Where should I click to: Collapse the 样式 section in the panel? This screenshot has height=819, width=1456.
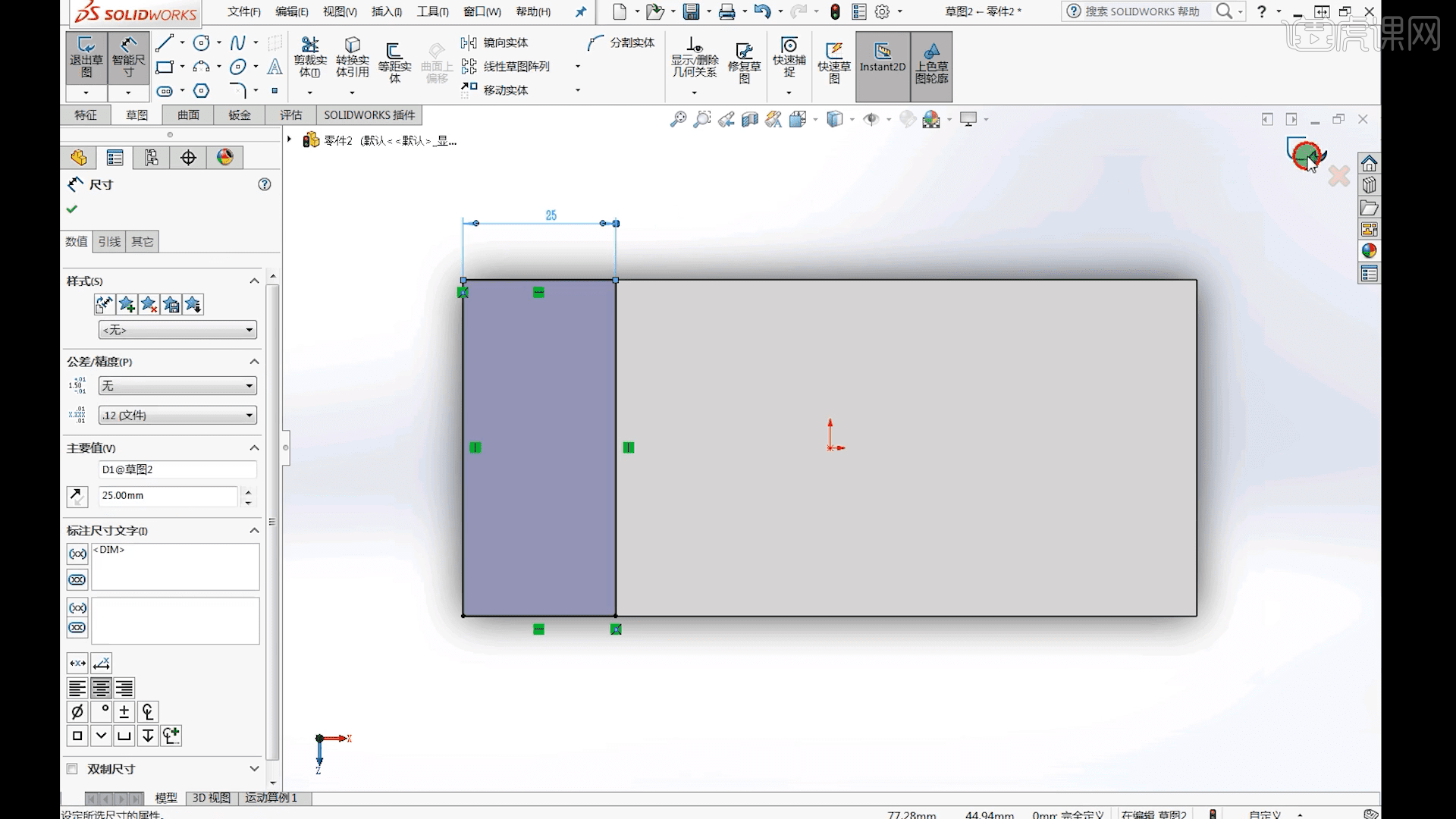[255, 281]
